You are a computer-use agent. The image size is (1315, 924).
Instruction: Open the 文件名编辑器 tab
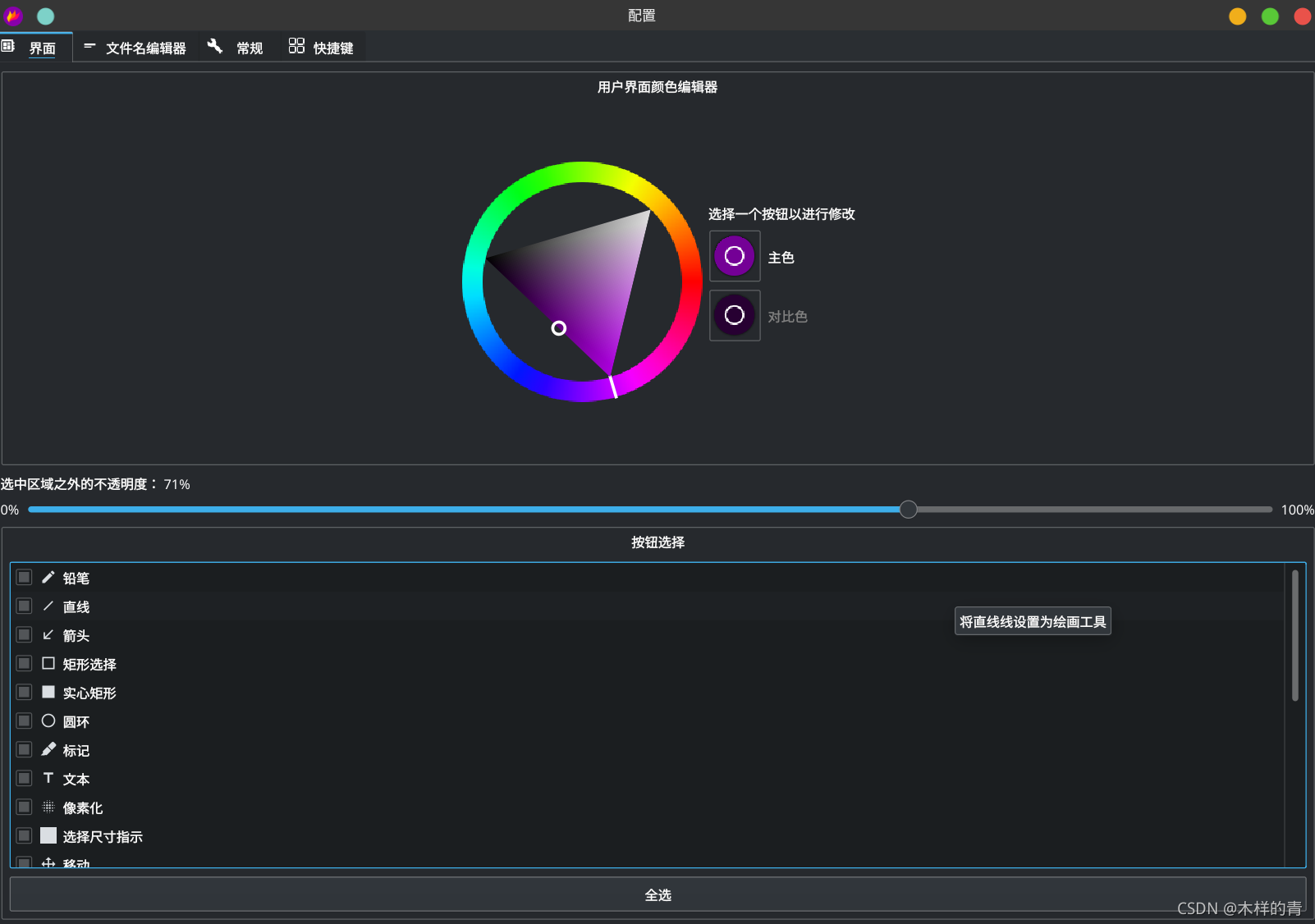[x=135, y=48]
